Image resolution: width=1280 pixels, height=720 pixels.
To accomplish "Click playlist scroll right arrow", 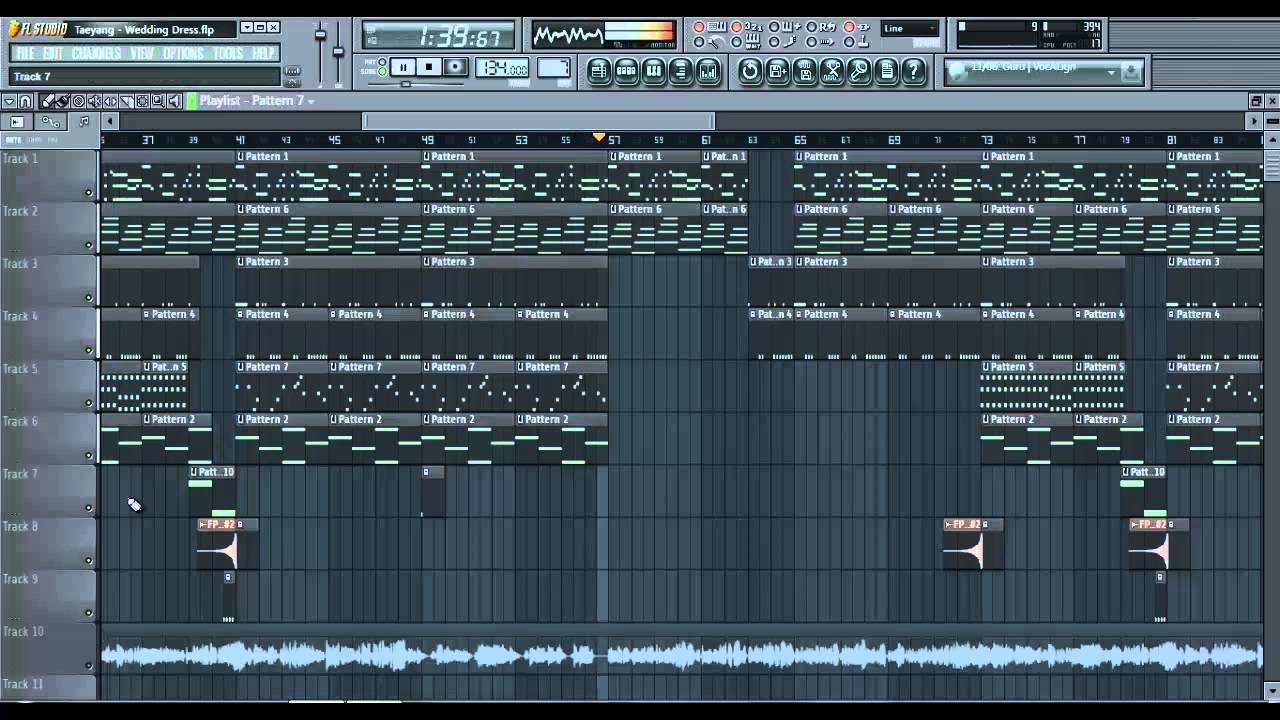I will pos(1254,121).
